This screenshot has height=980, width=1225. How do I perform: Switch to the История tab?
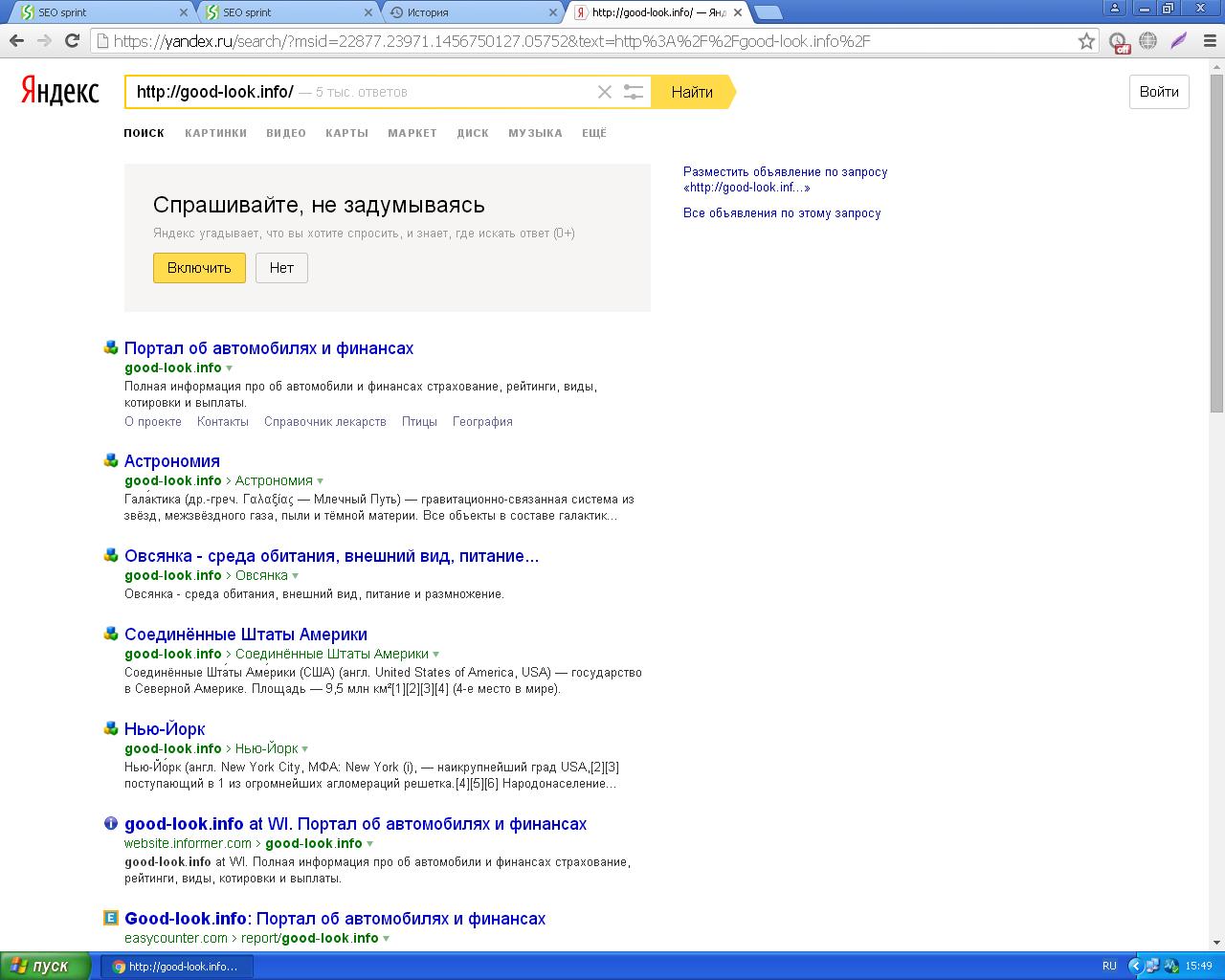coord(472,12)
